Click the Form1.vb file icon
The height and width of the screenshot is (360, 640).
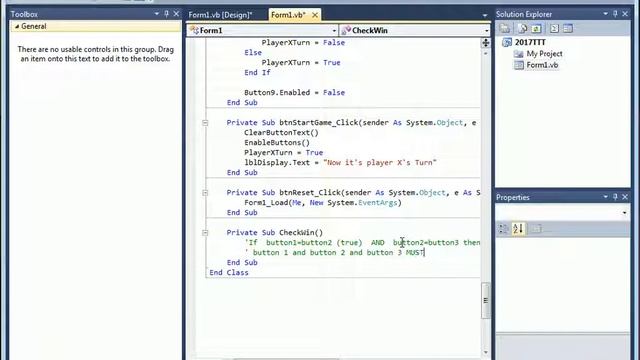pos(518,65)
